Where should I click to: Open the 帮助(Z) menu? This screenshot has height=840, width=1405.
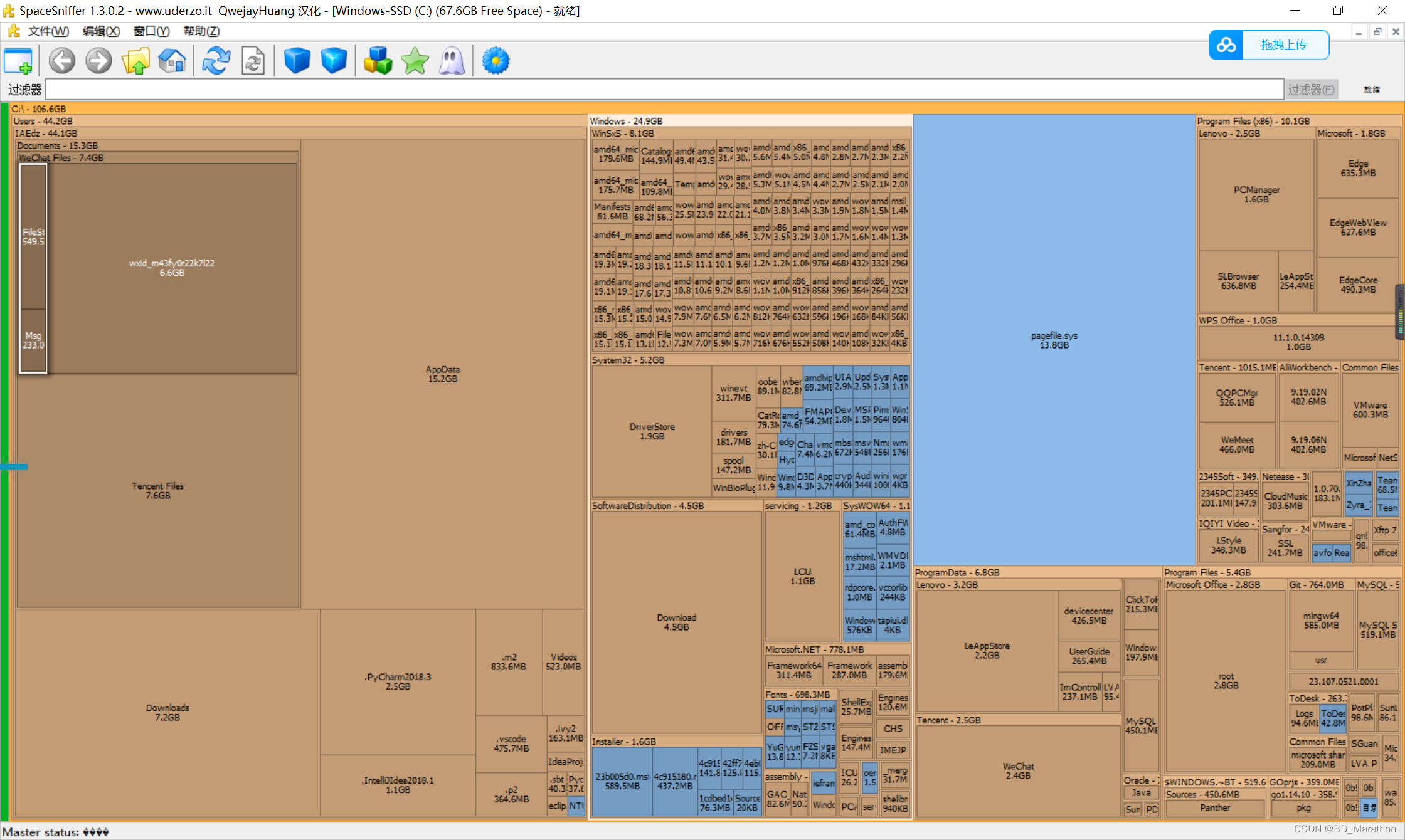point(201,31)
